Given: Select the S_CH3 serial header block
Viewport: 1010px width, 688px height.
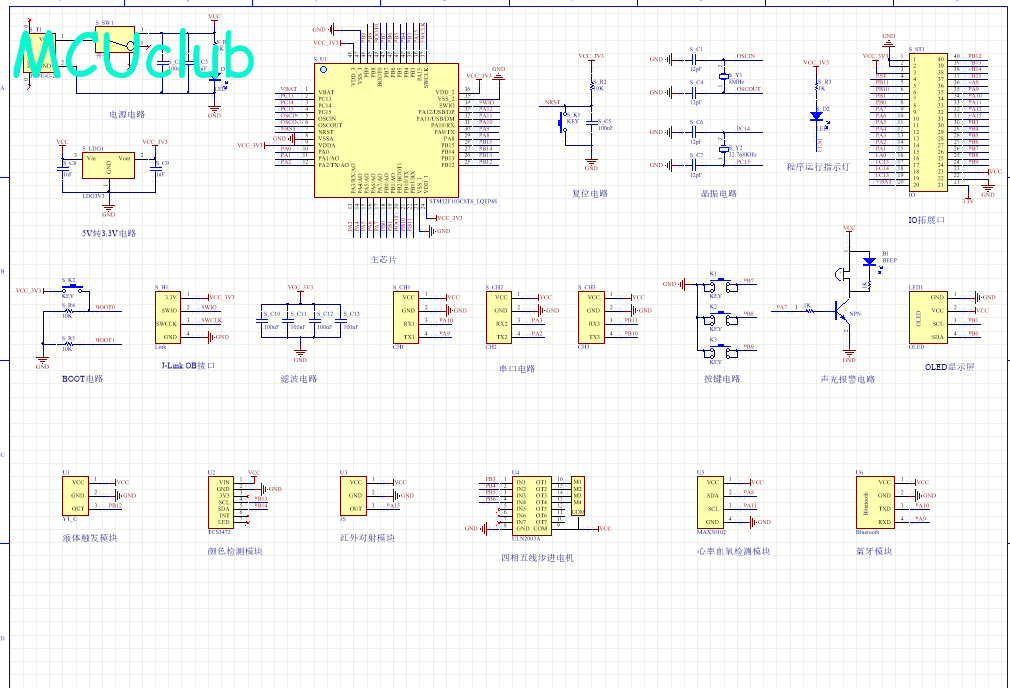Looking at the screenshot, I should click(x=591, y=317).
